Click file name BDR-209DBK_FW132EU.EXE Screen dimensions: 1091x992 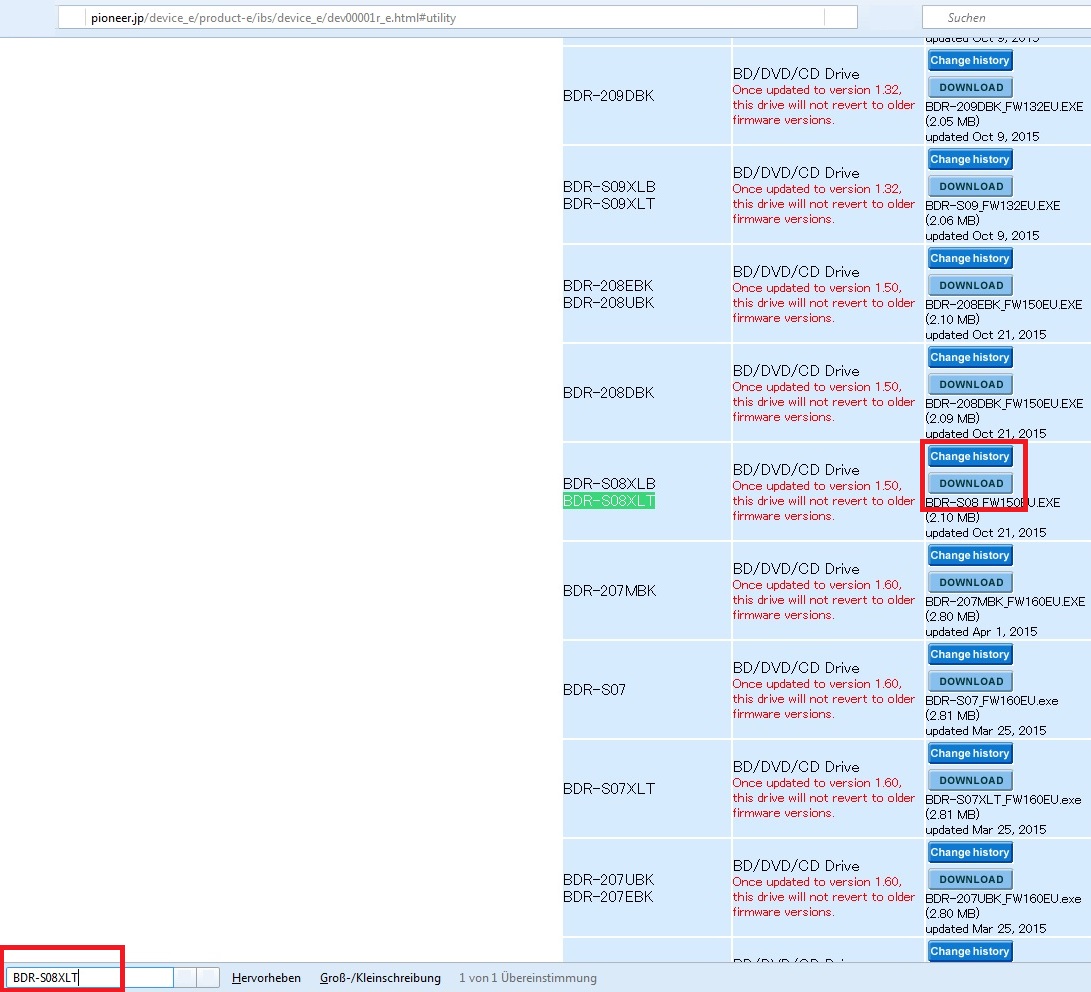pos(1004,106)
